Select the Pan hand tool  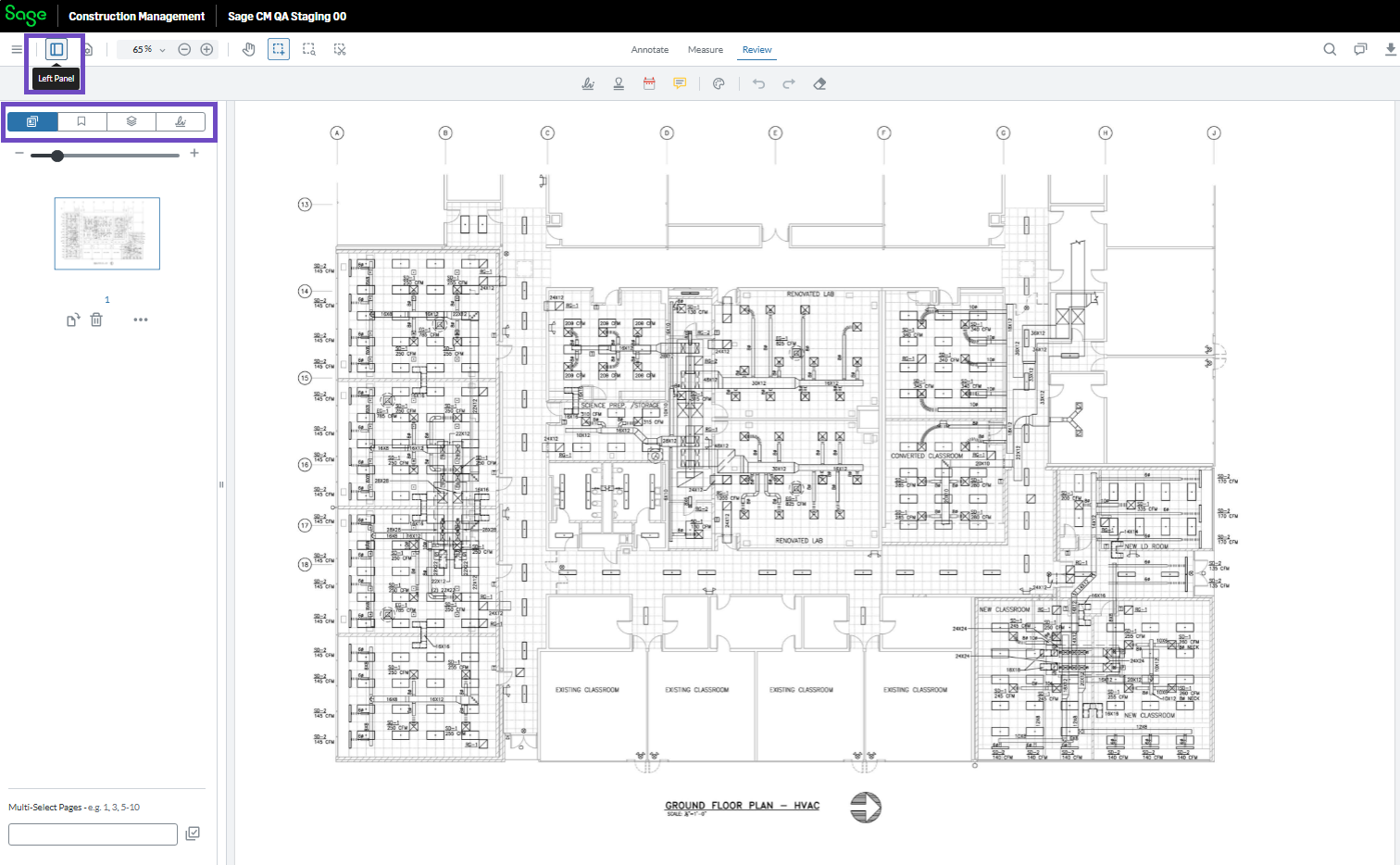(x=248, y=49)
